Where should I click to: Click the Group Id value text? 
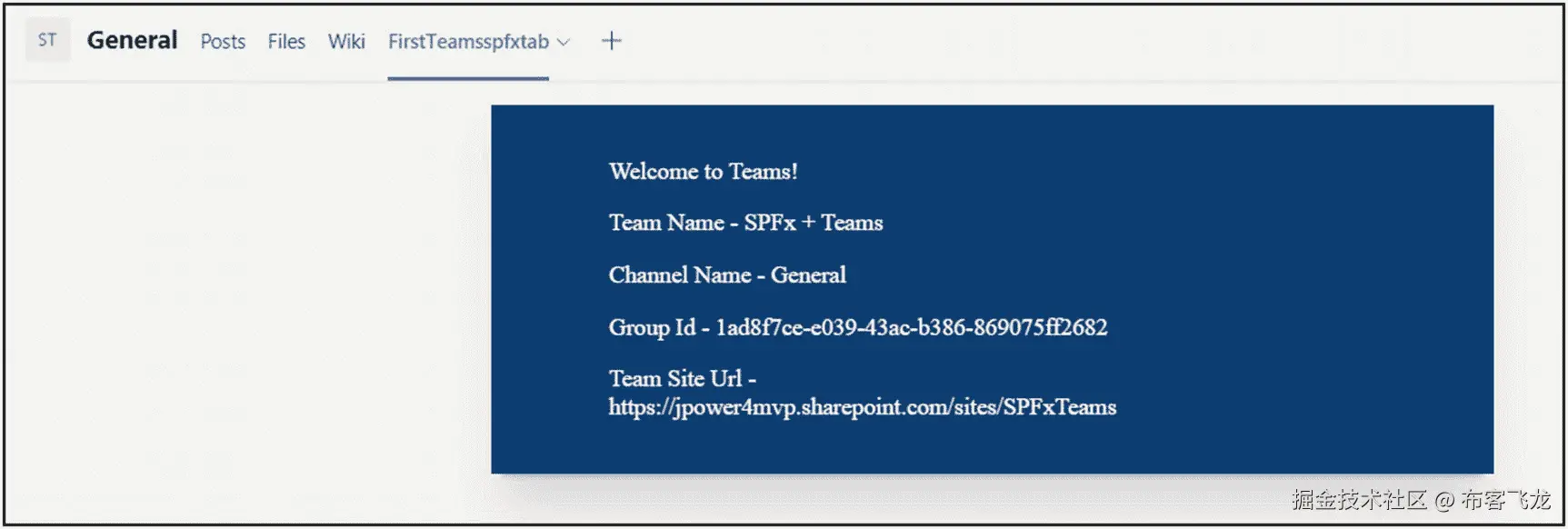[912, 327]
